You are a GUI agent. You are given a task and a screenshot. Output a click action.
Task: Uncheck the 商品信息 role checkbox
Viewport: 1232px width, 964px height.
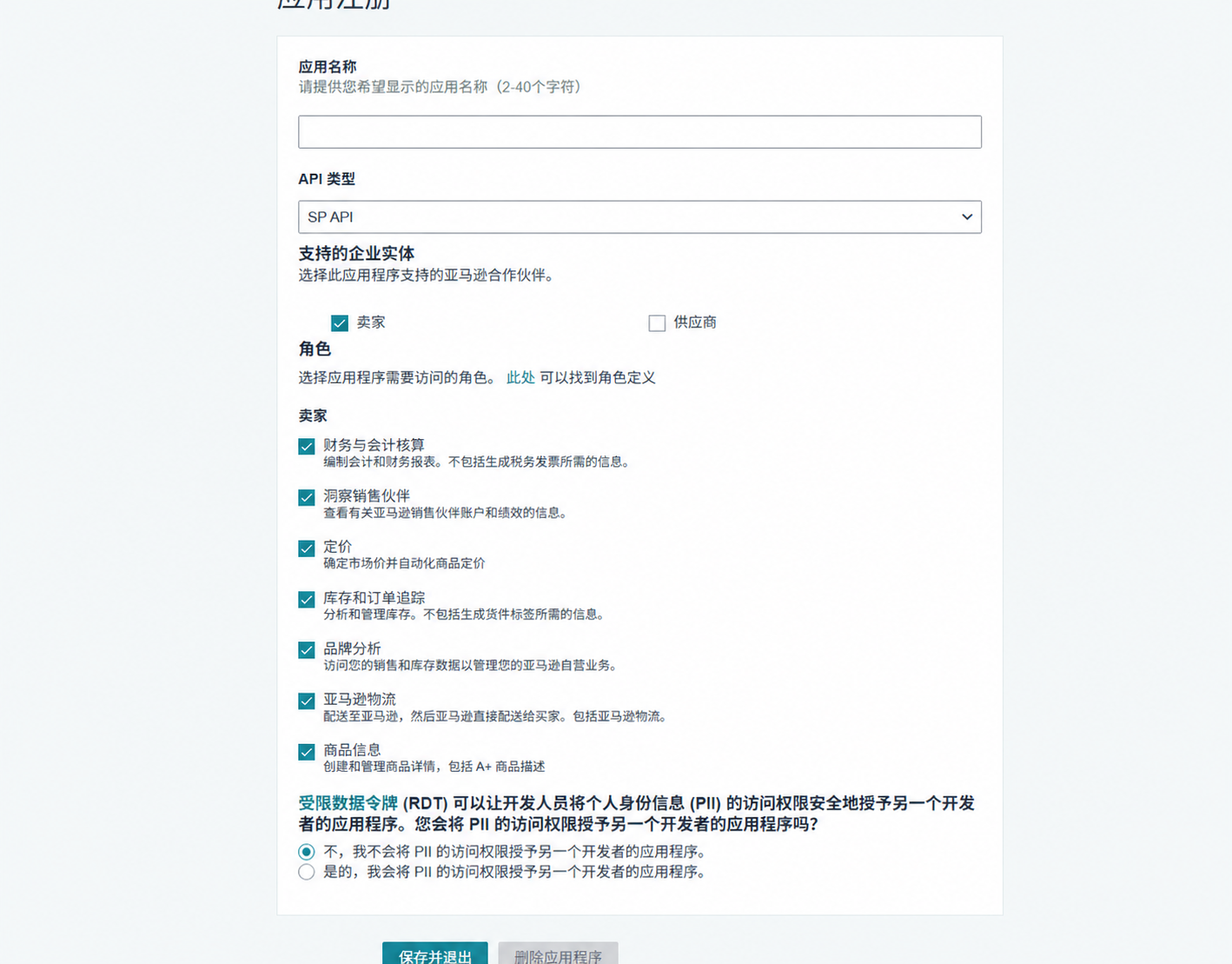click(x=307, y=752)
